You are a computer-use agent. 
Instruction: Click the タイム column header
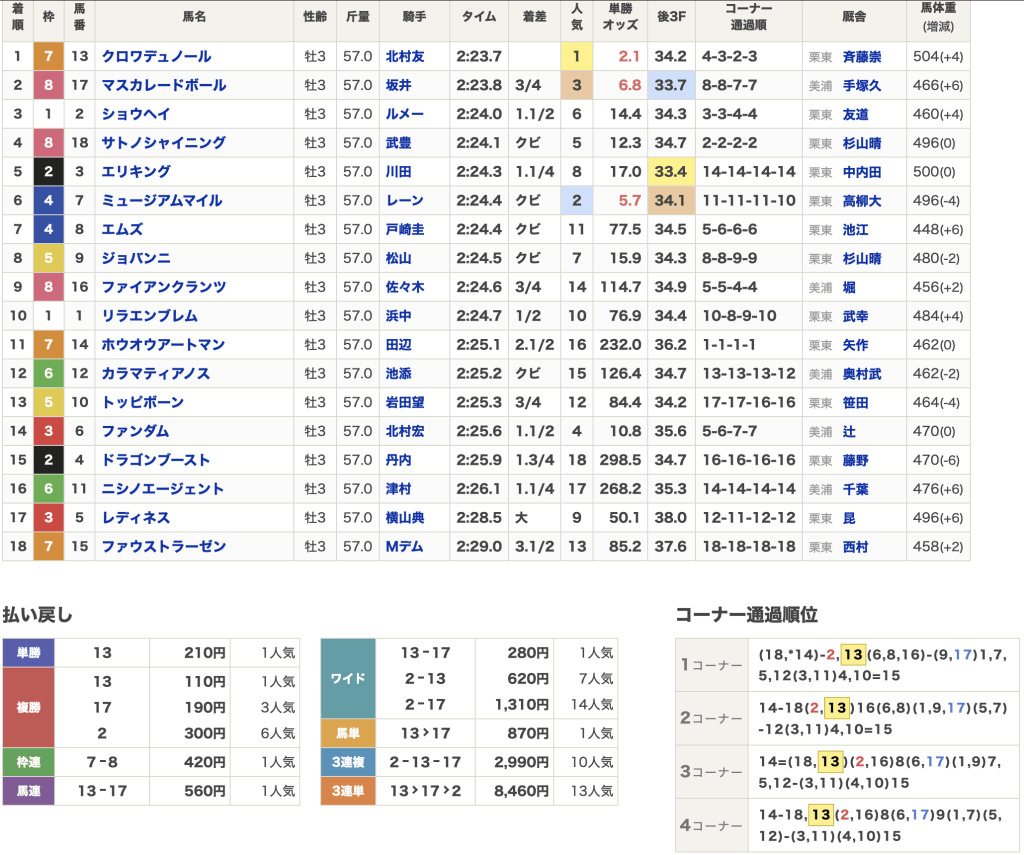click(479, 17)
